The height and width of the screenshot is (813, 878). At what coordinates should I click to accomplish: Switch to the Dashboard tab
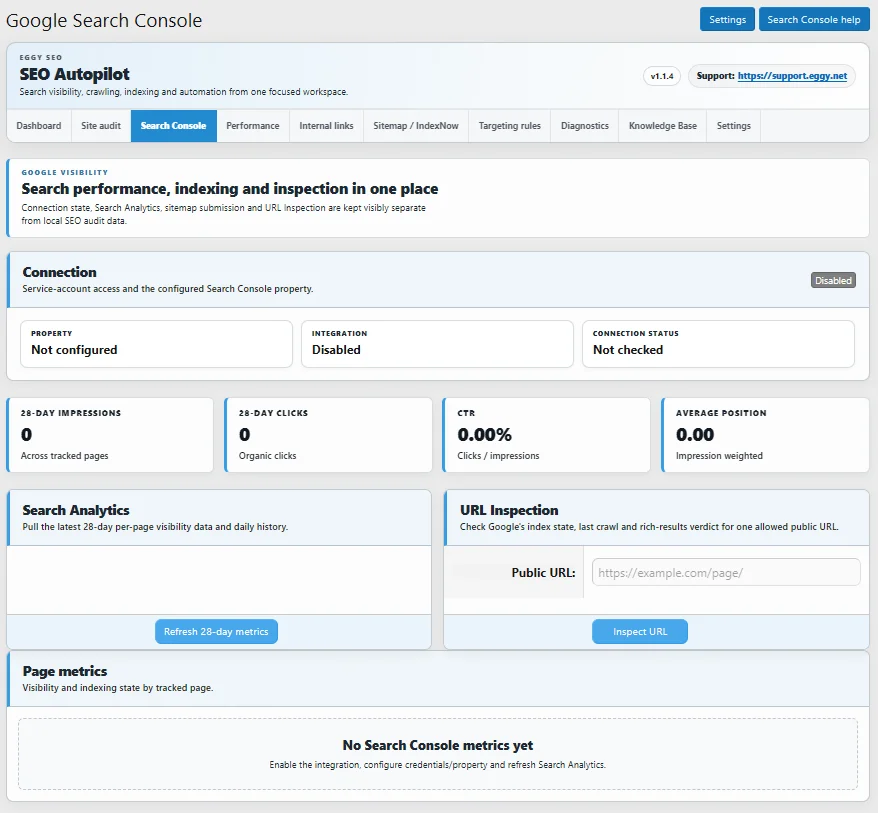[39, 126]
